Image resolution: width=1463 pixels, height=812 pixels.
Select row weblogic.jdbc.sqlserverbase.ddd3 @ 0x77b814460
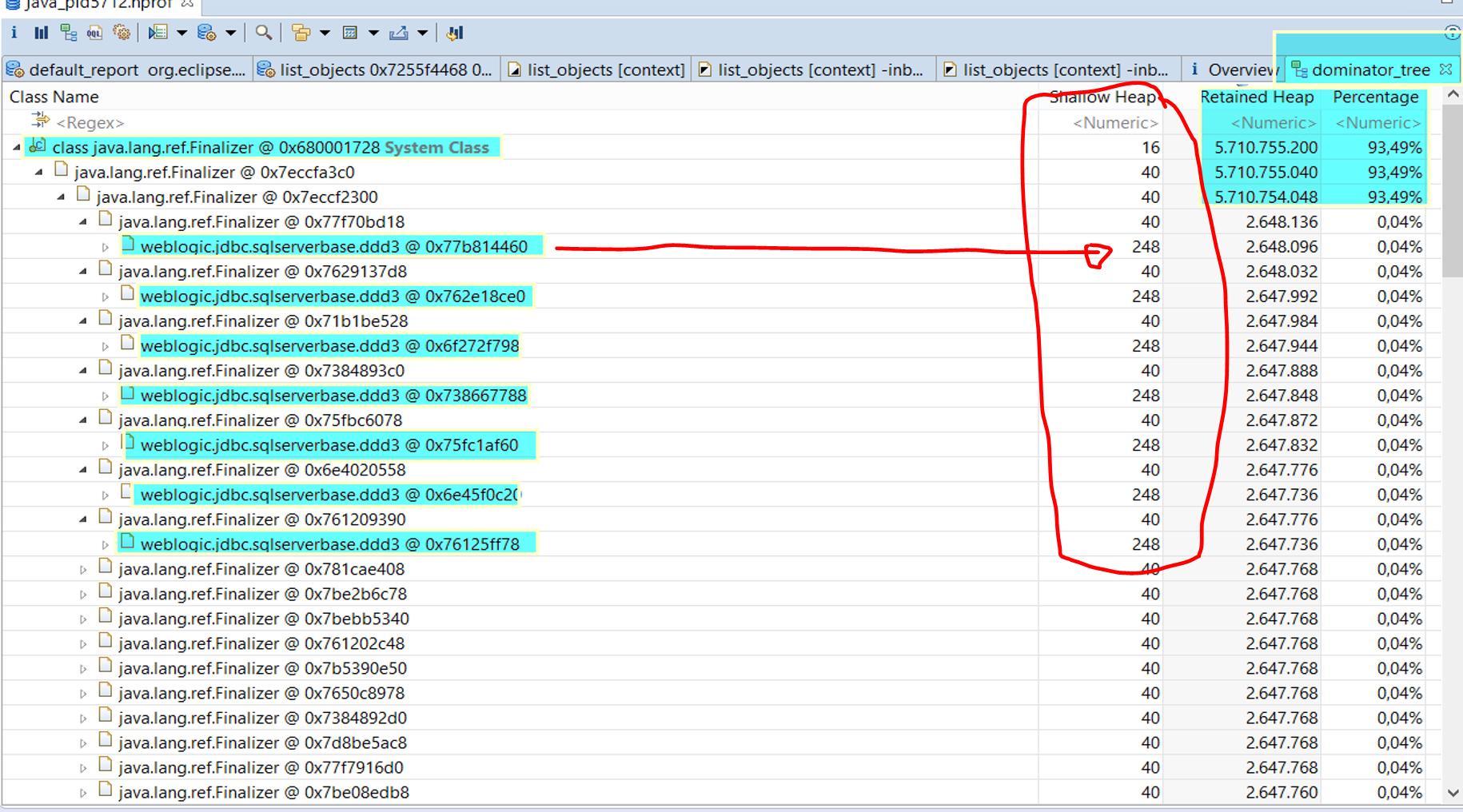334,246
